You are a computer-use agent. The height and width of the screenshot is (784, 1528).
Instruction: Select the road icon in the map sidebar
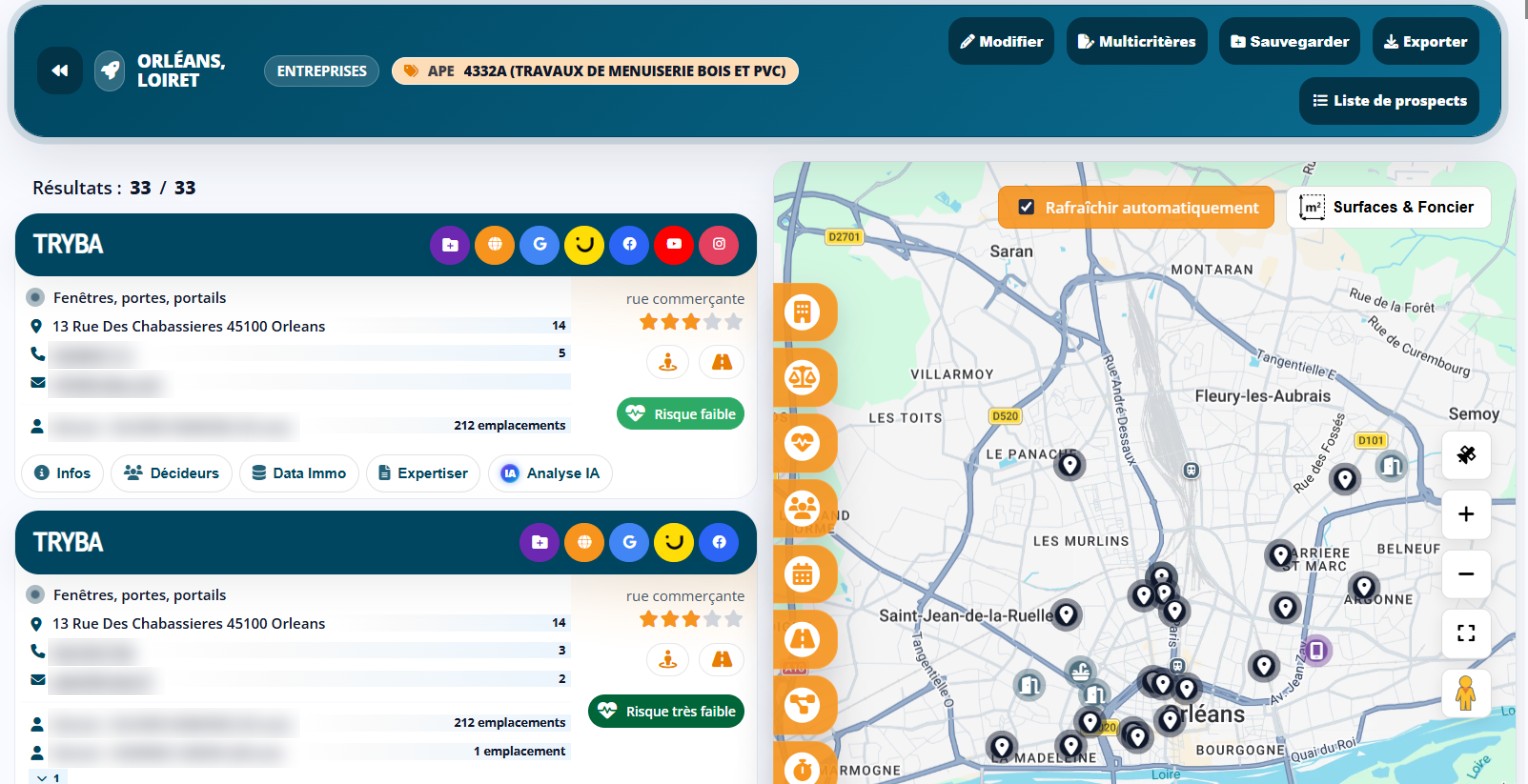pyautogui.click(x=803, y=639)
